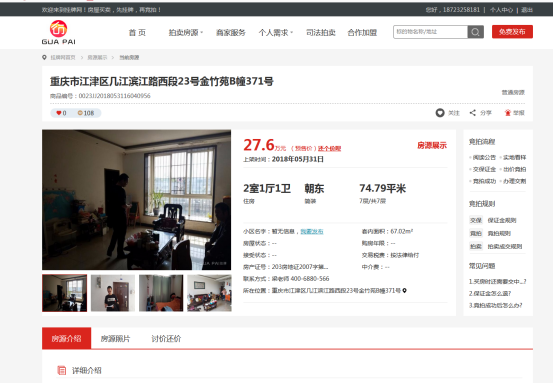This screenshot has height=384, width=553.
Task: Click the Gua Pai logo
Action: pos(59,32)
